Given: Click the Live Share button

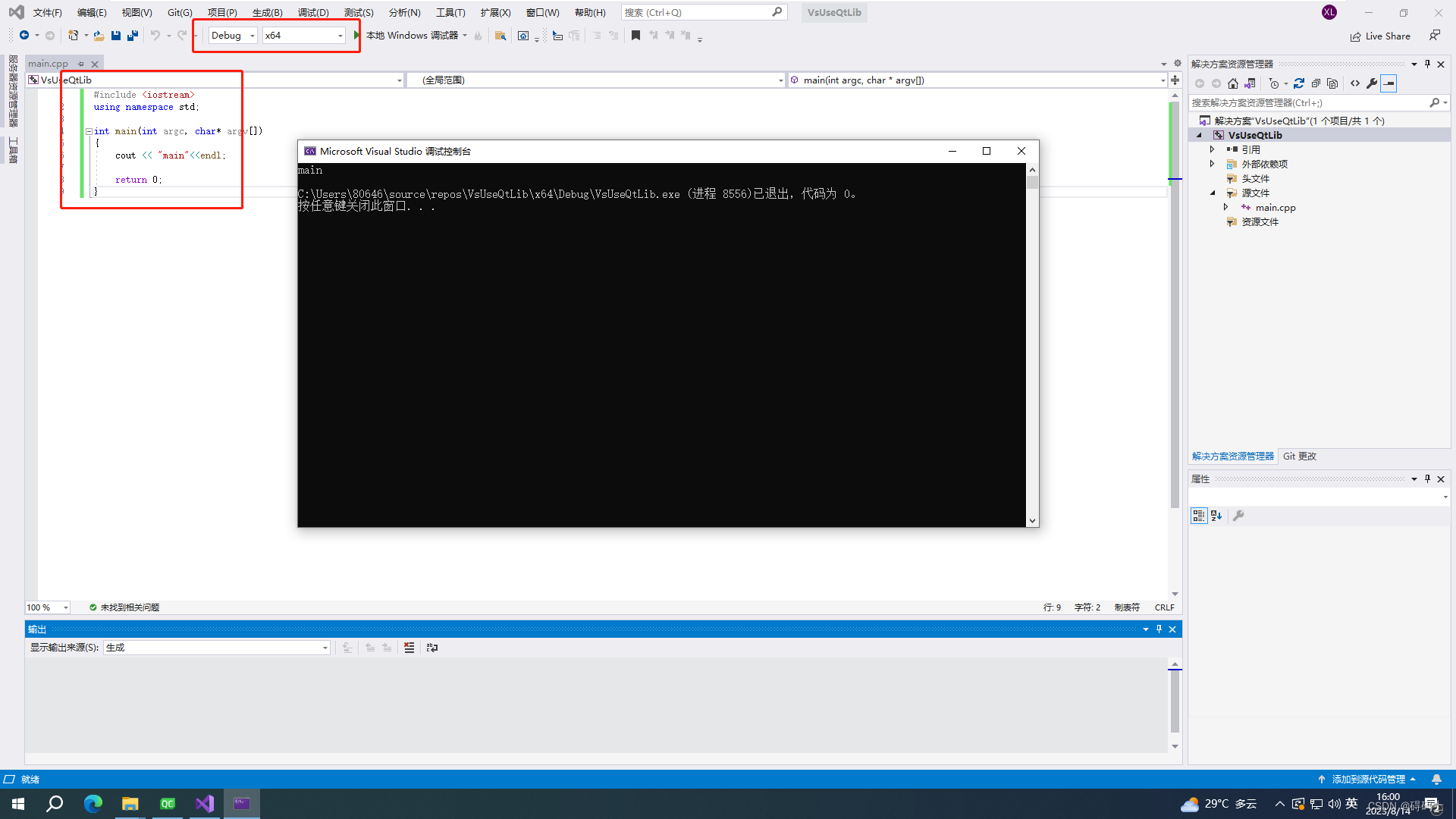Looking at the screenshot, I should tap(1380, 36).
